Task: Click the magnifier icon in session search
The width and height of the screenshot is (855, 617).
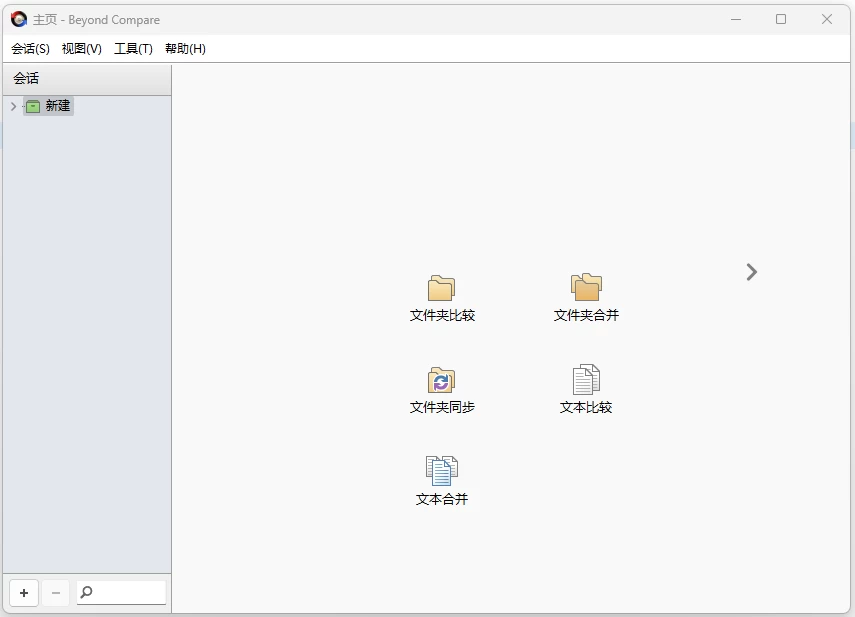Action: (87, 593)
